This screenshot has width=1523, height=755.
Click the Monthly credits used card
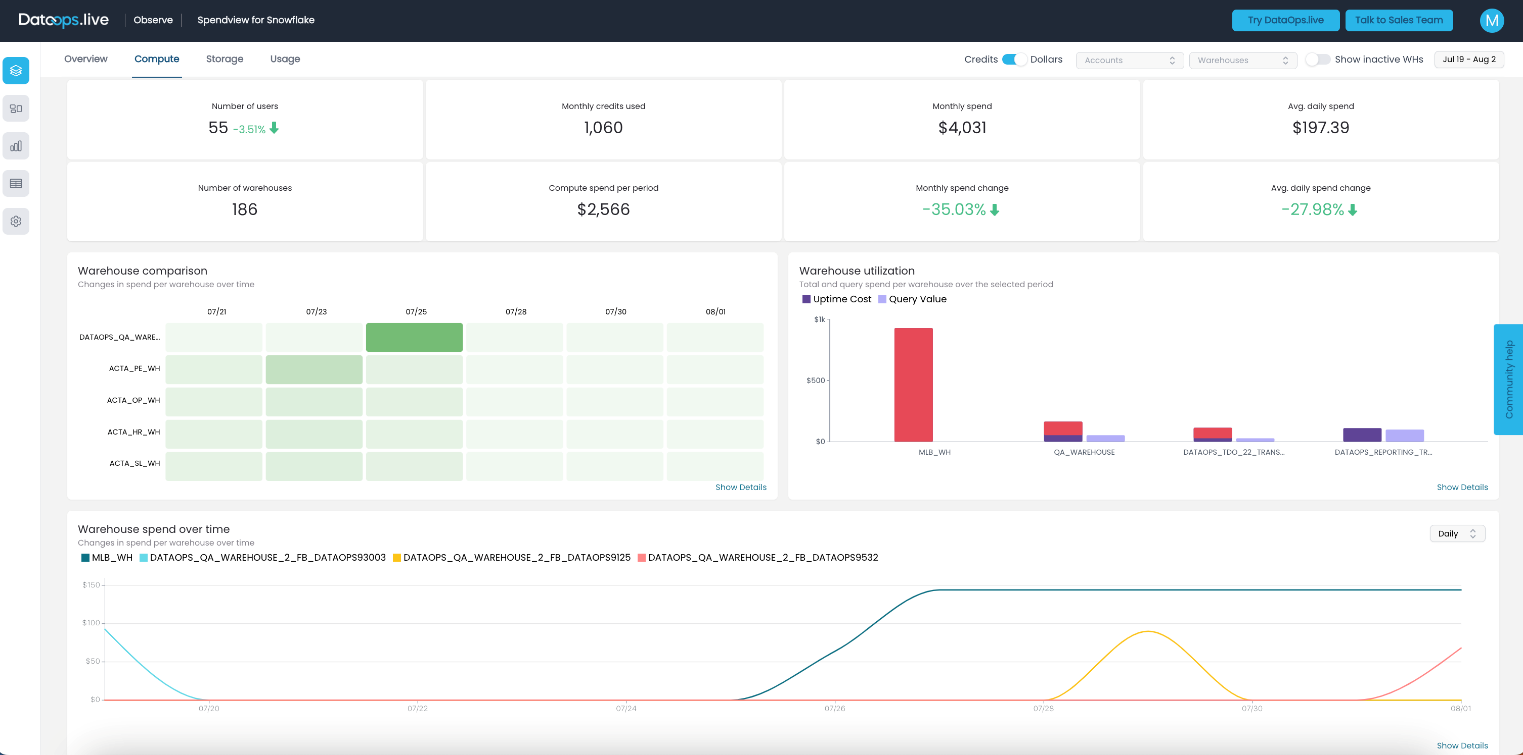point(603,119)
